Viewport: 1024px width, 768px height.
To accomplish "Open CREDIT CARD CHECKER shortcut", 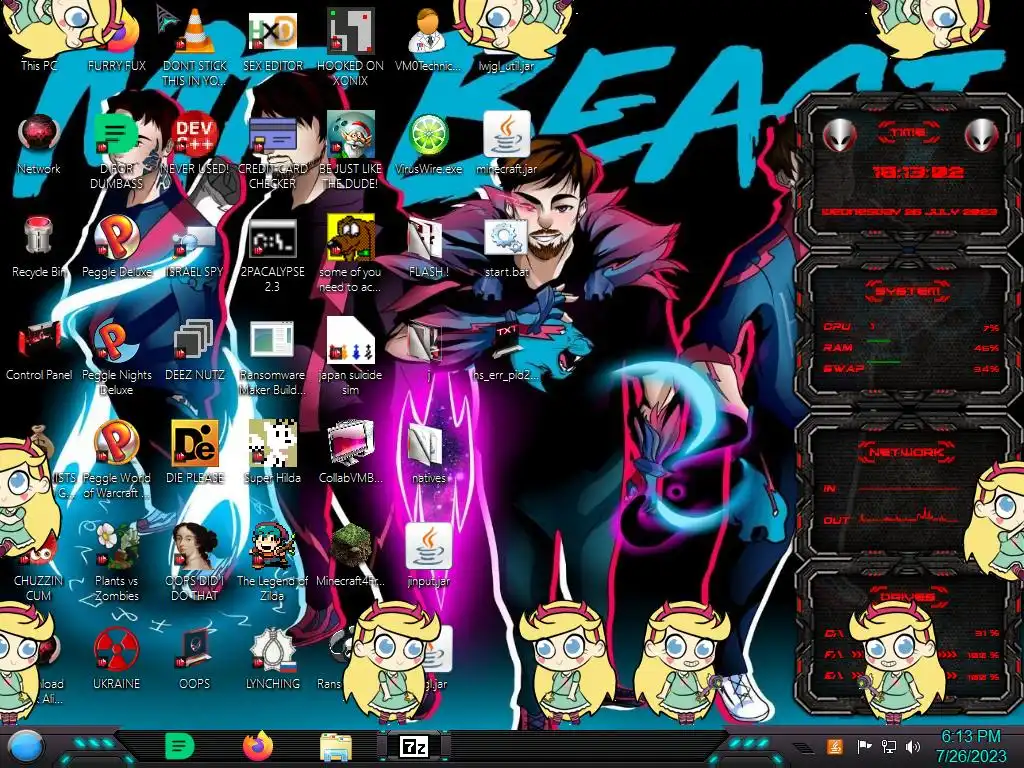I will pos(273,135).
